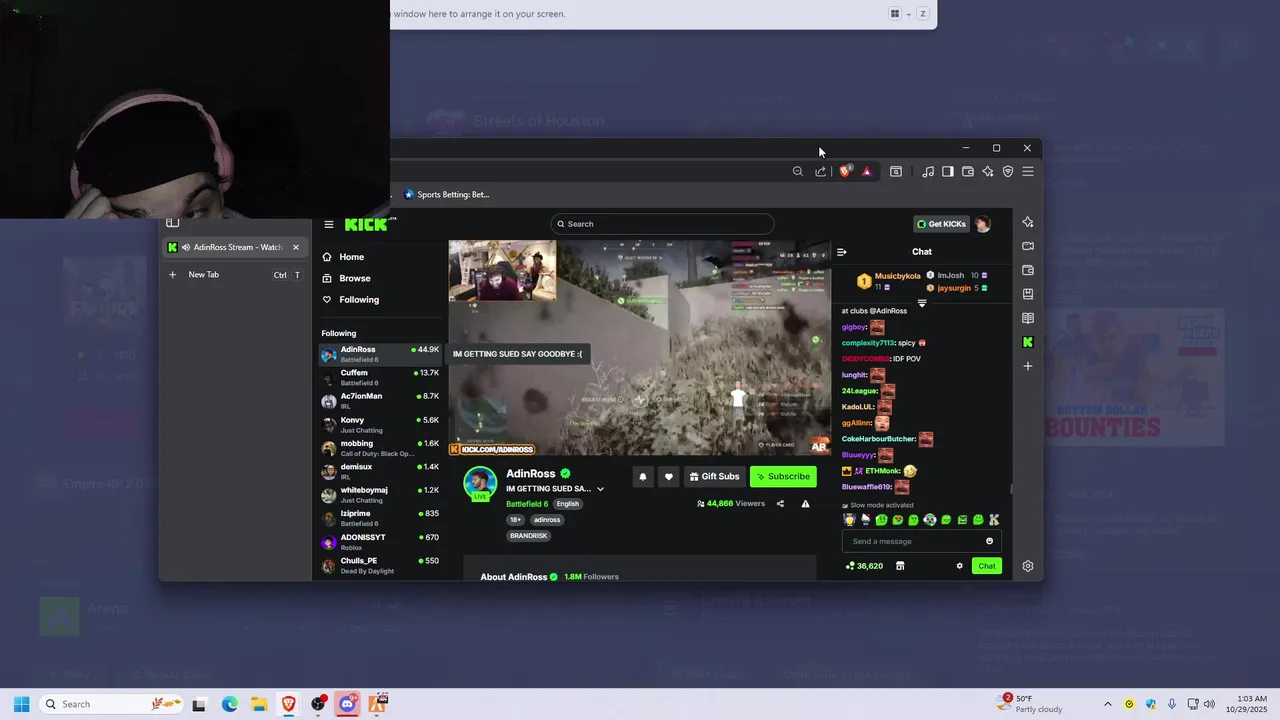Collapse Kick sidebar with hamburger icon
The width and height of the screenshot is (1280, 720).
pyautogui.click(x=329, y=224)
